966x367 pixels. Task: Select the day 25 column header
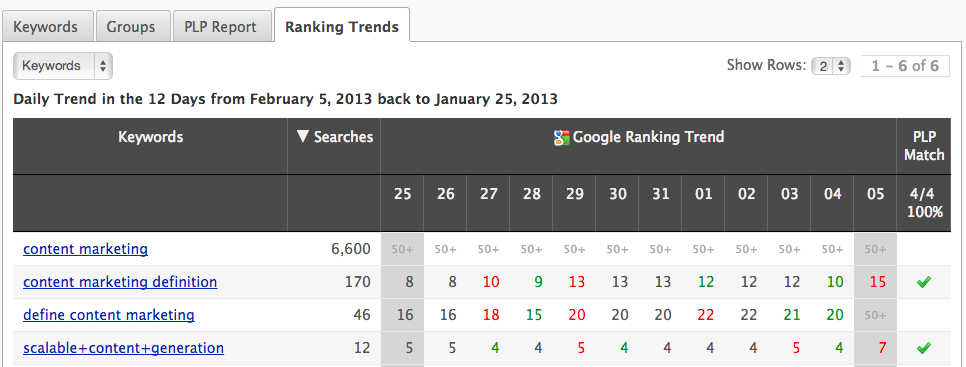coord(402,194)
